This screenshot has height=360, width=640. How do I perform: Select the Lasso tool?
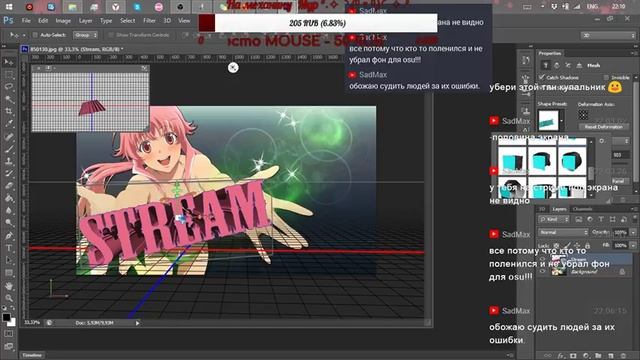tap(8, 87)
